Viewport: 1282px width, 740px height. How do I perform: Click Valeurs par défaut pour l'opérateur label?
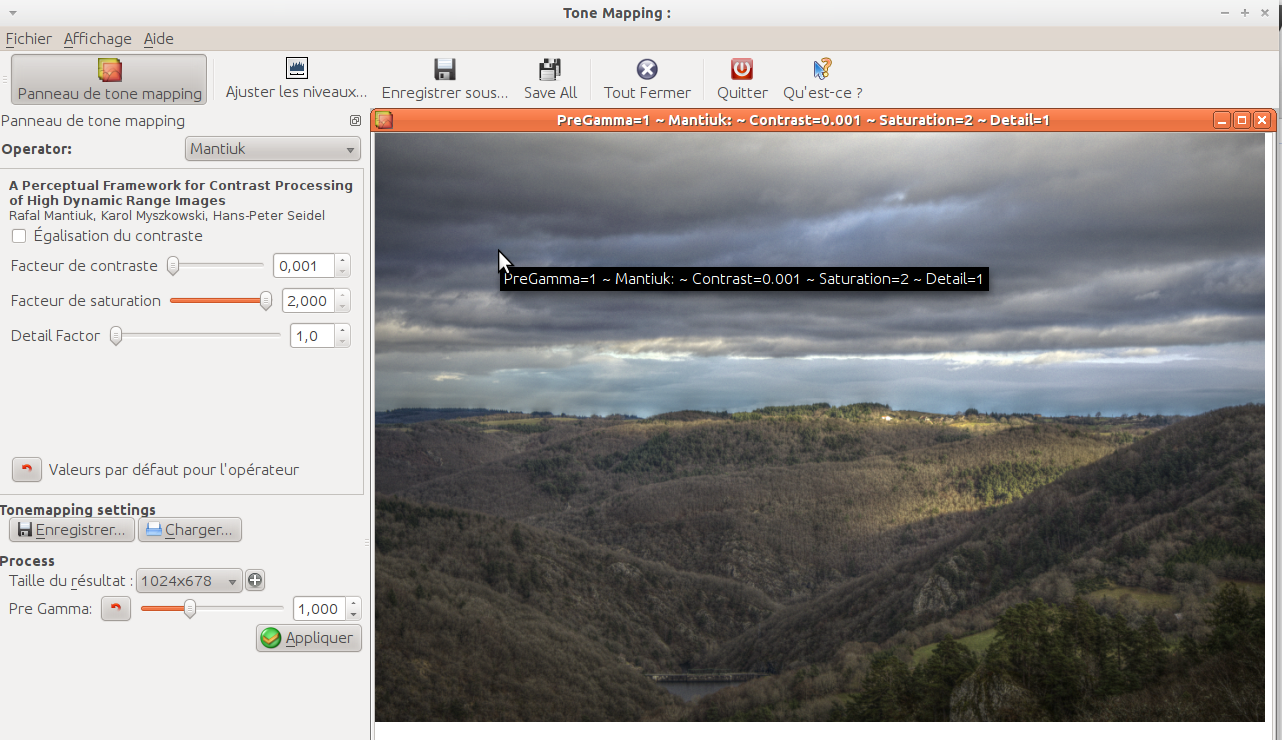[174, 470]
